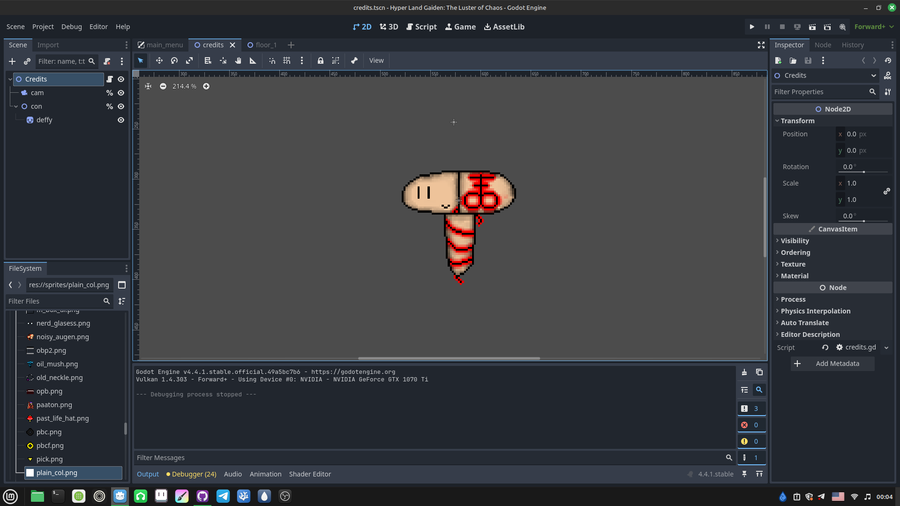Hide the con node
The width and height of the screenshot is (900, 506).
click(121, 106)
